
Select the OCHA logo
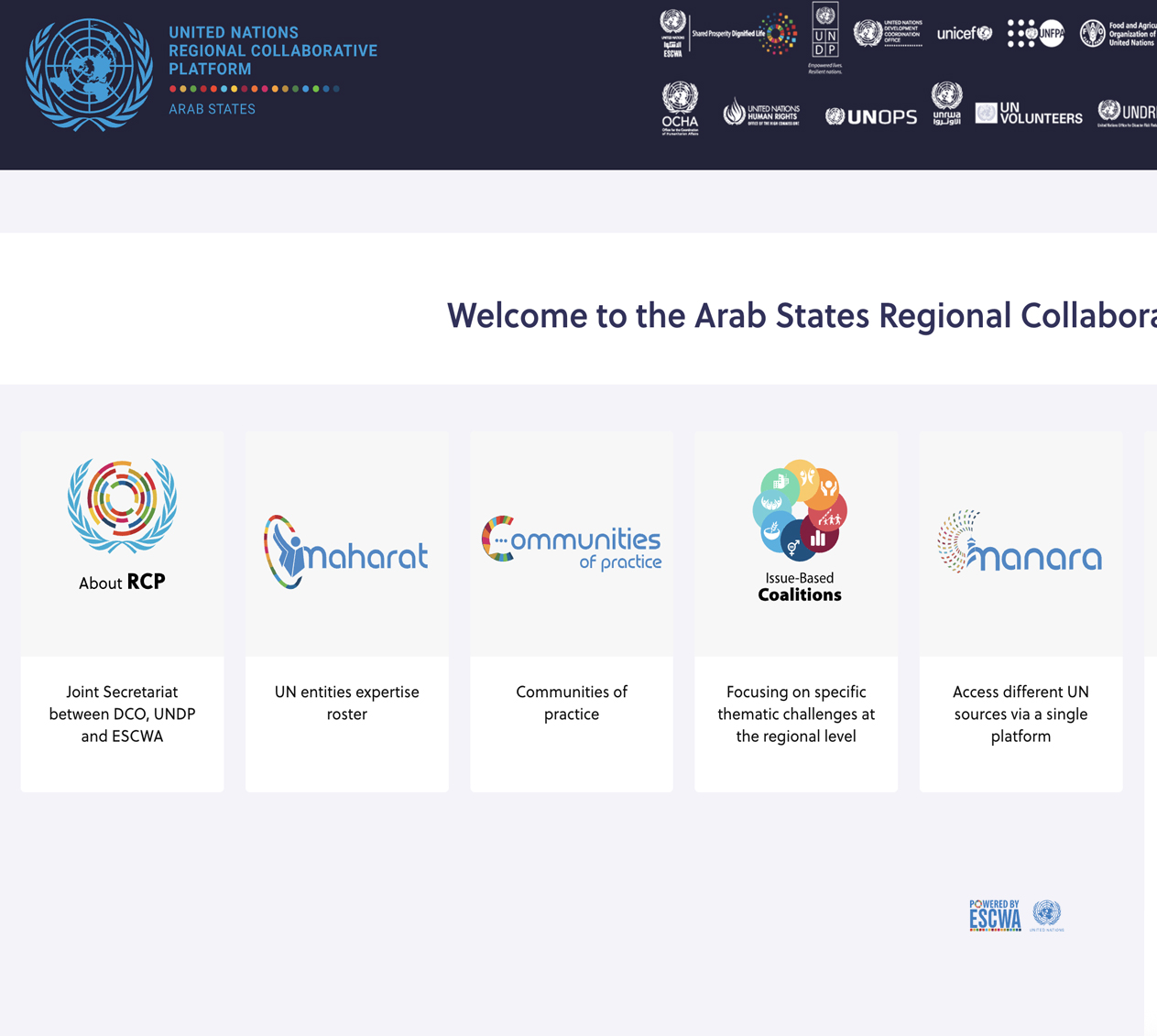(x=680, y=109)
